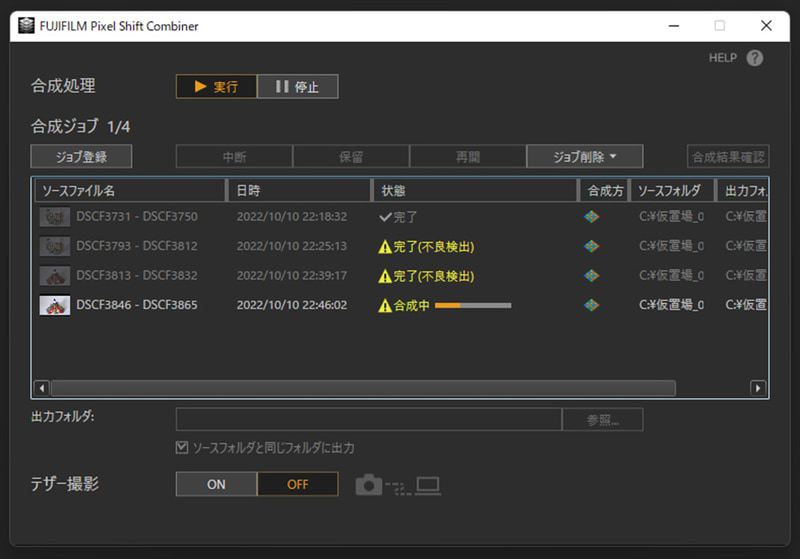Click the right scroll arrow of job list
Screen dimensions: 800x559
[x=758, y=388]
